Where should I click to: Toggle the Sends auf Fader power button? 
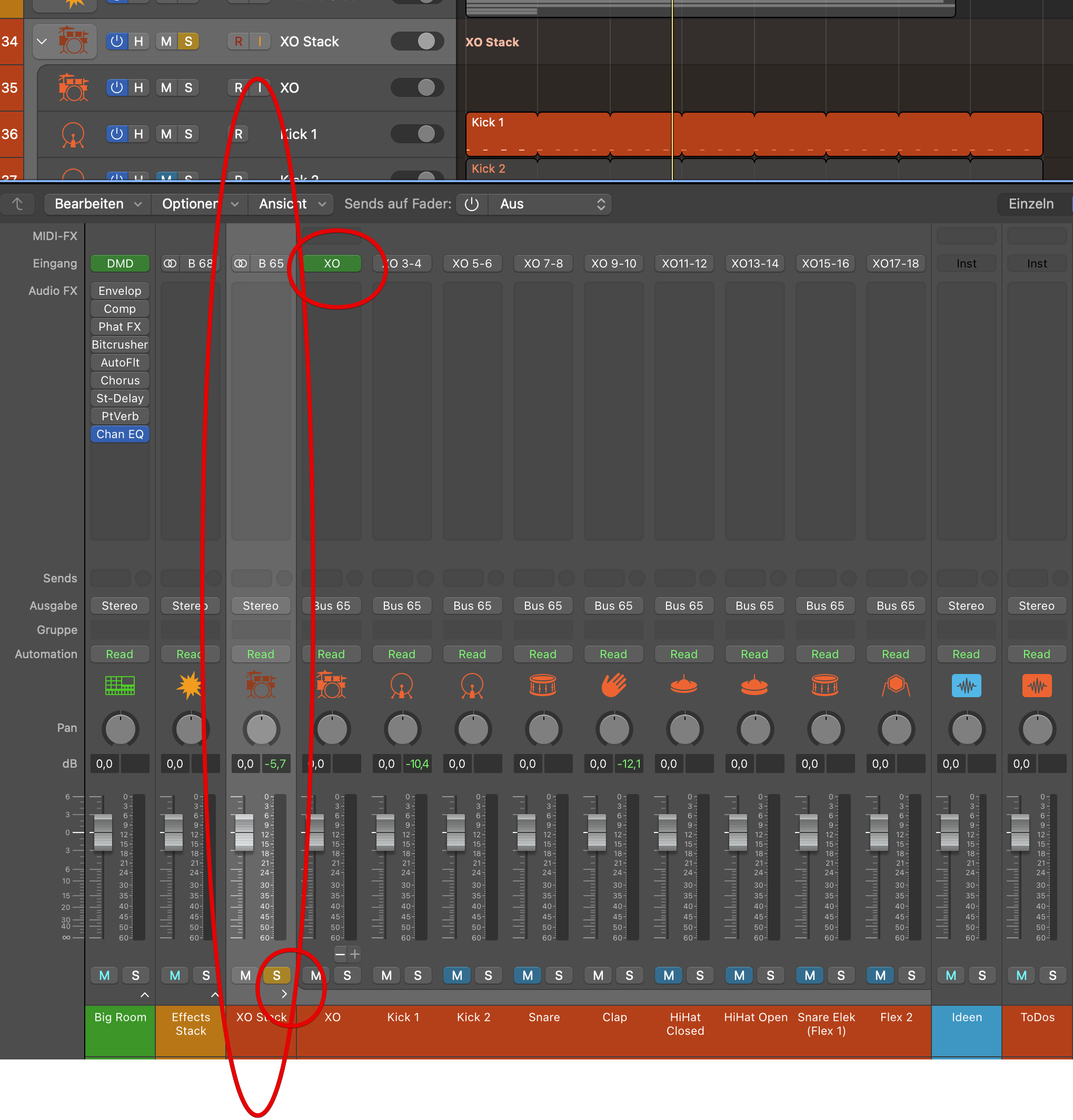pos(472,204)
